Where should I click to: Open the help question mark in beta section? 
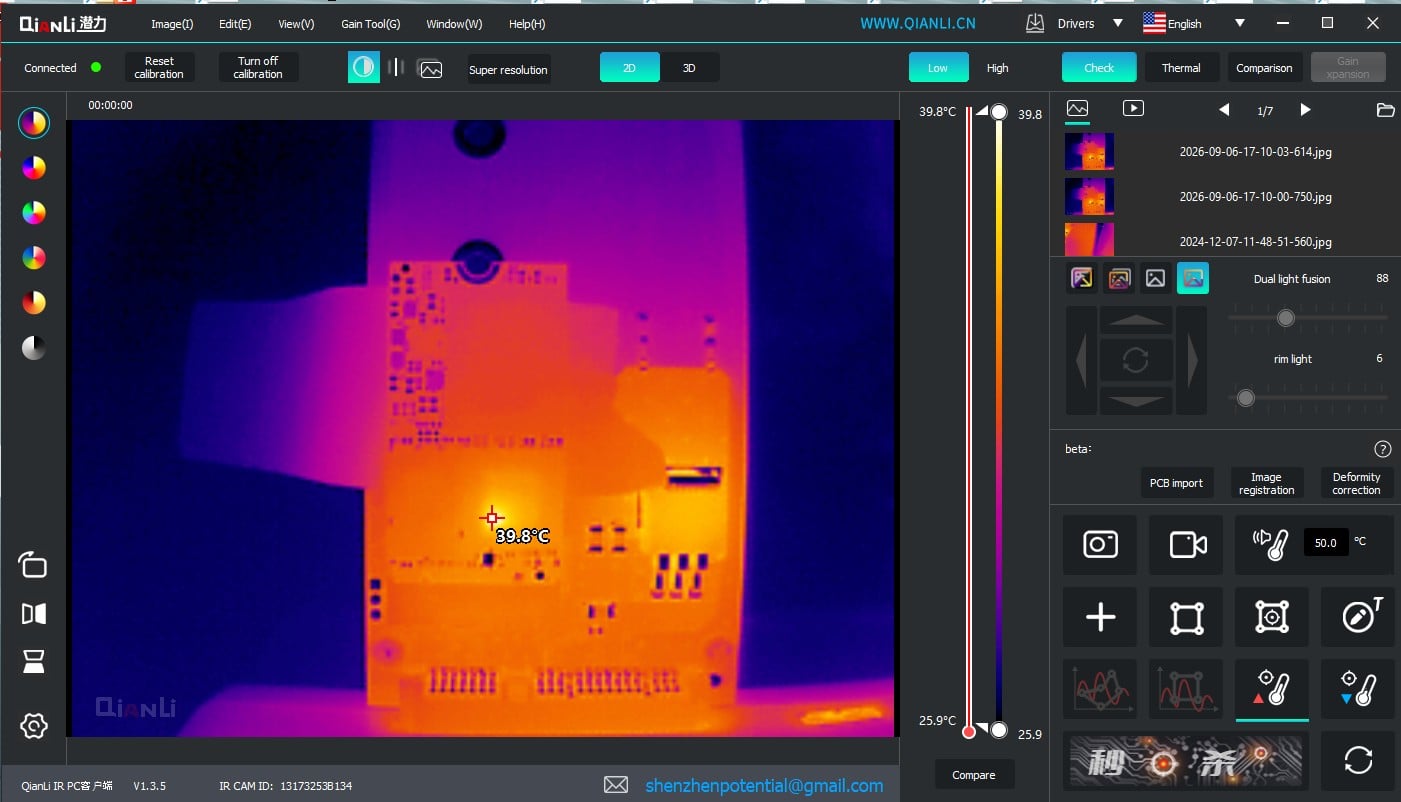1383,449
